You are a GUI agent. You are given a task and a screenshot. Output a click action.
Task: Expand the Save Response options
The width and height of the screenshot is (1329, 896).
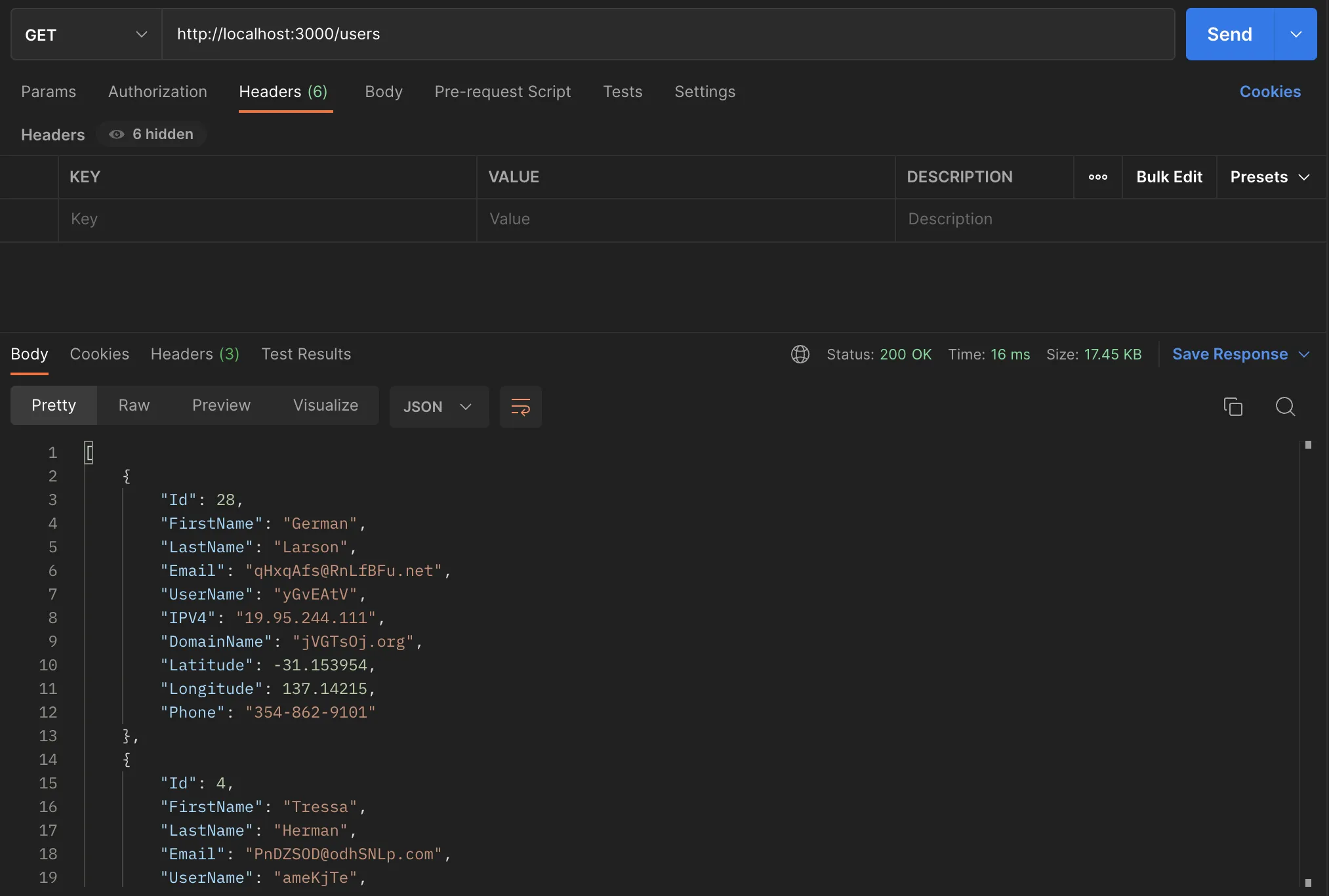1304,354
